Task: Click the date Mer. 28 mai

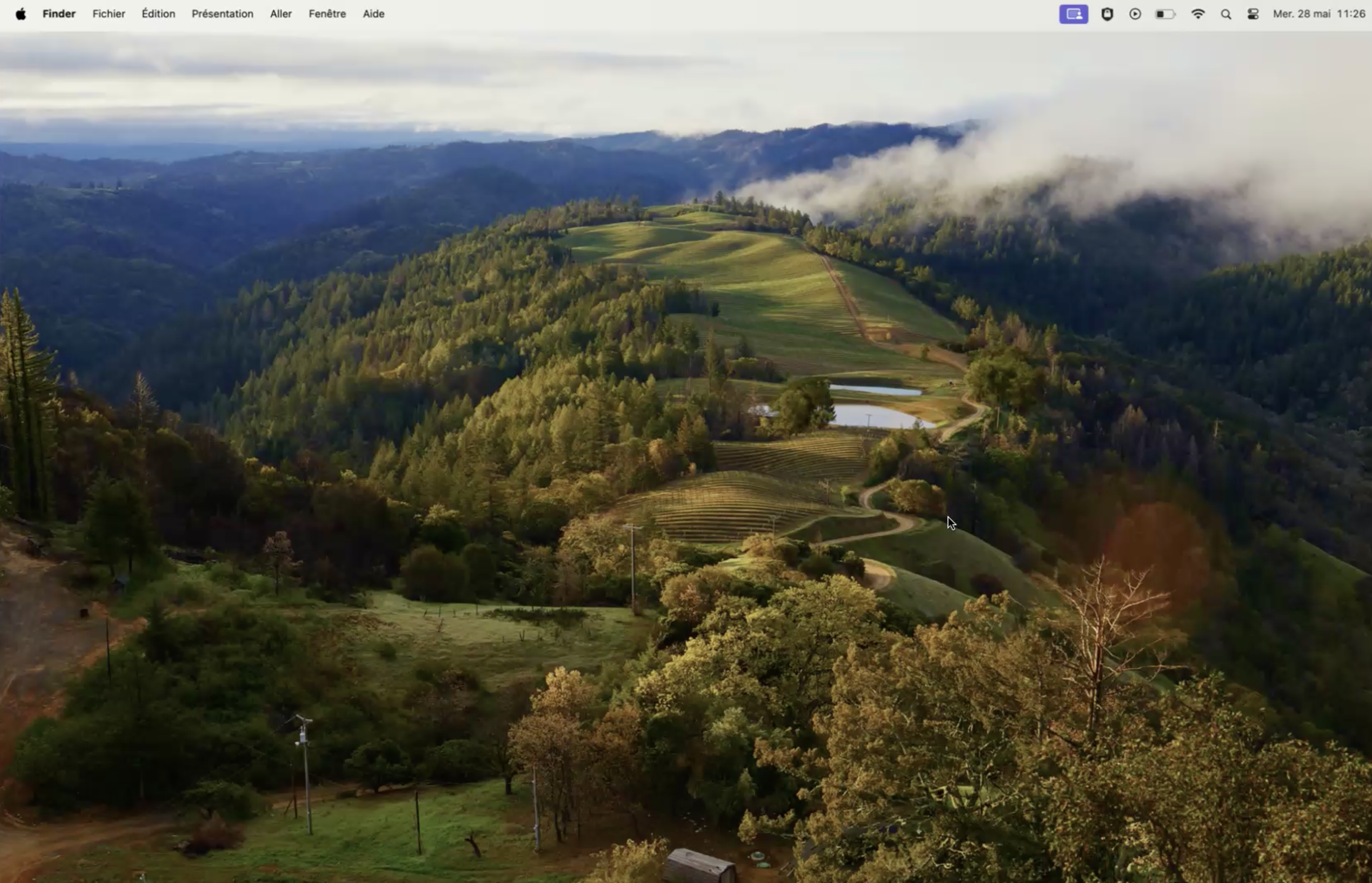Action: pos(1302,14)
